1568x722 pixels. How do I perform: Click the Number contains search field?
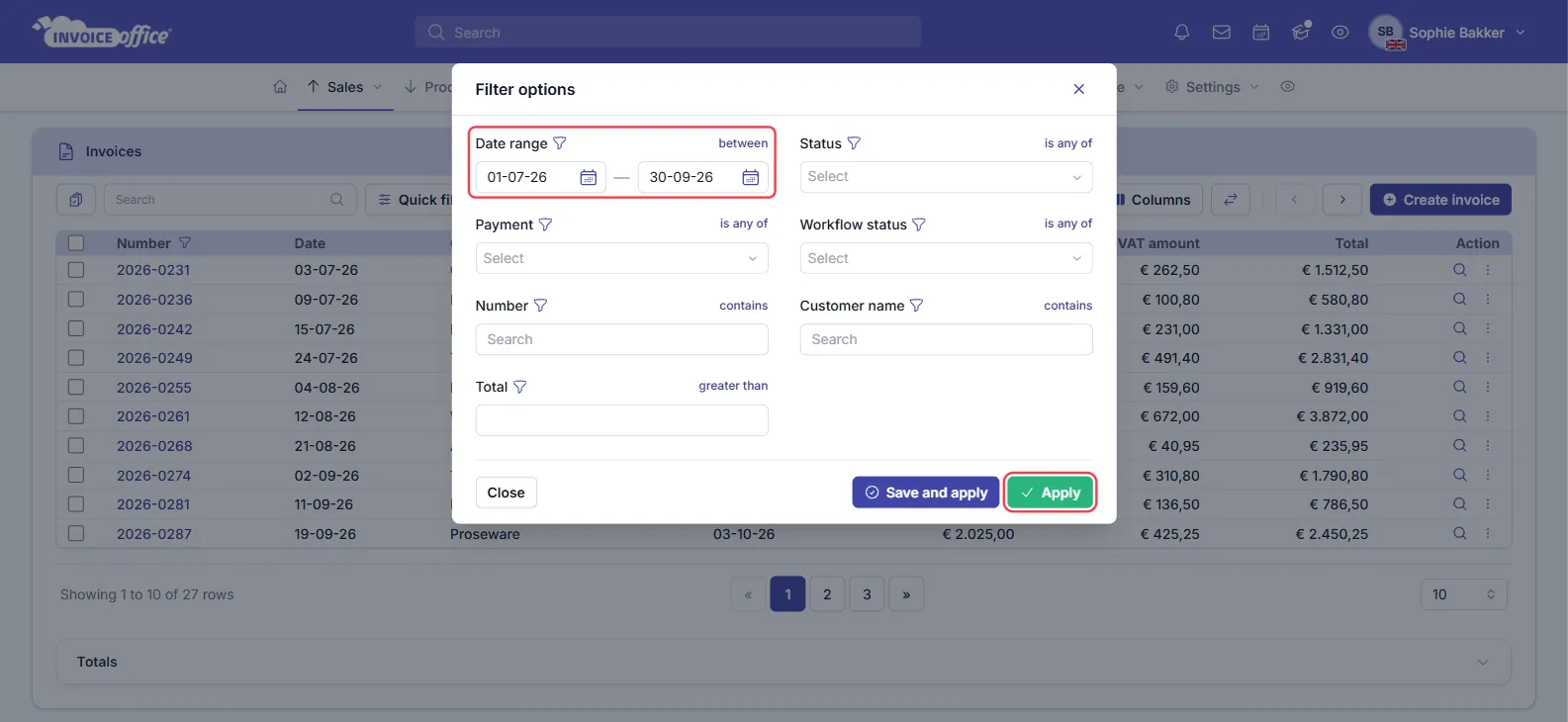pyautogui.click(x=621, y=339)
